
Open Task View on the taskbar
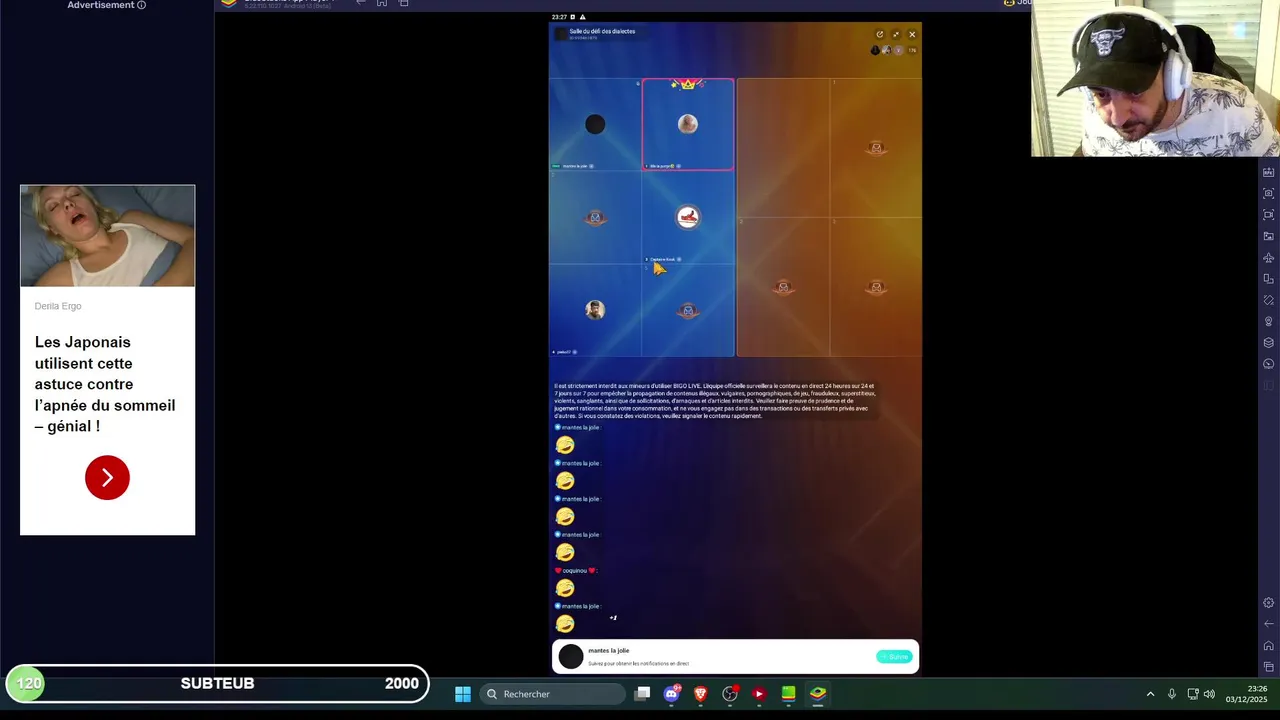[x=643, y=693]
